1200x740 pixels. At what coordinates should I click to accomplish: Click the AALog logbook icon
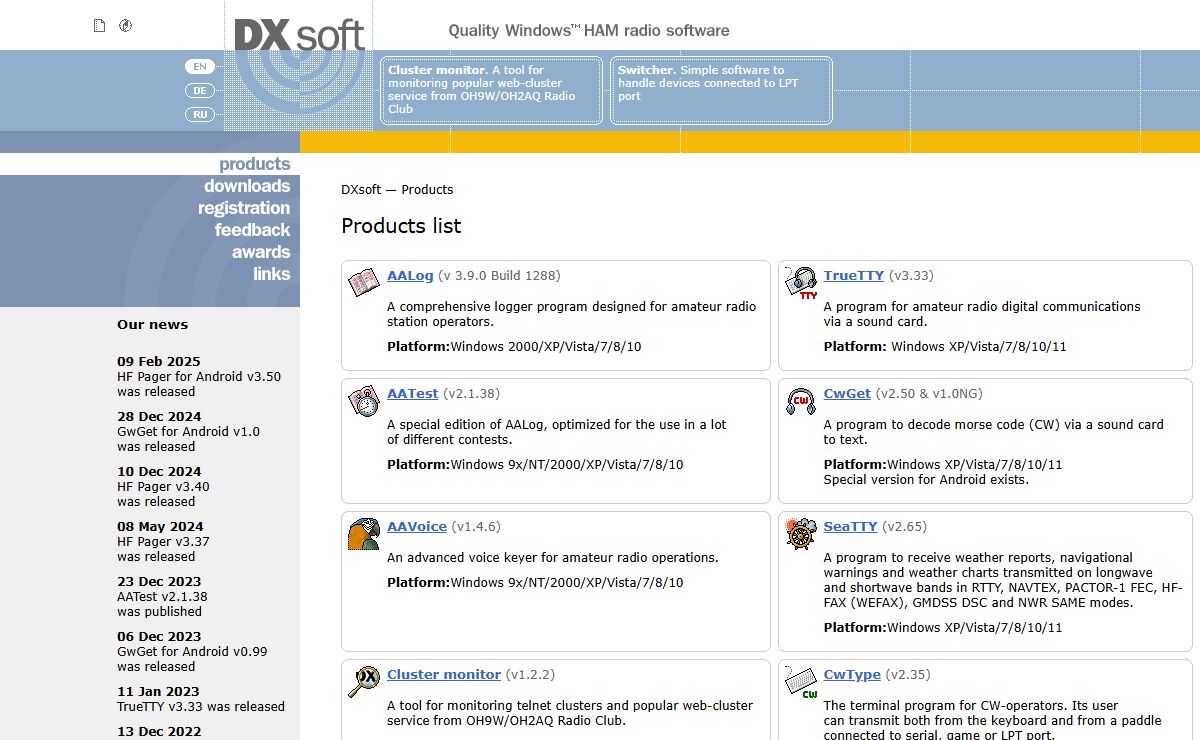click(364, 282)
